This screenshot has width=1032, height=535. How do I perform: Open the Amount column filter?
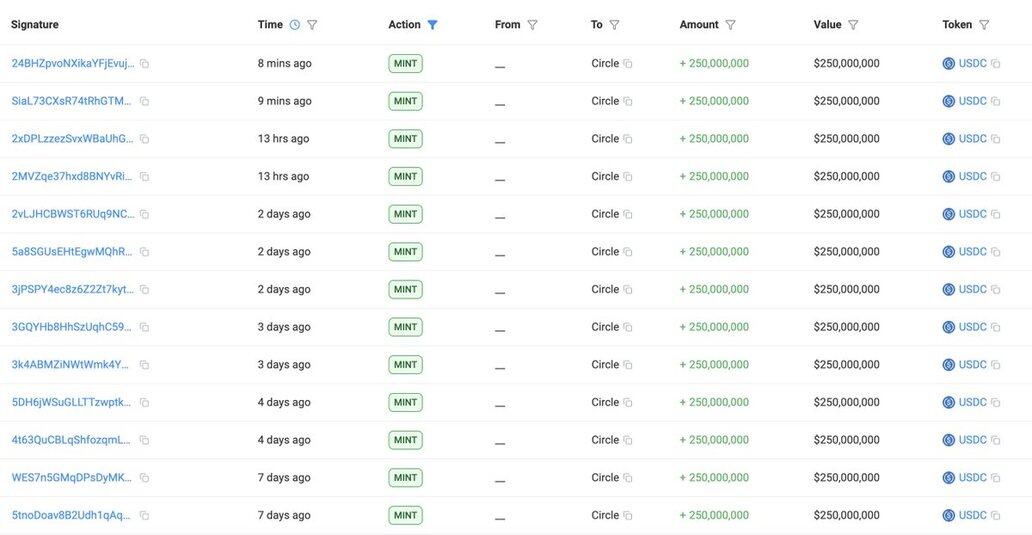click(x=730, y=25)
